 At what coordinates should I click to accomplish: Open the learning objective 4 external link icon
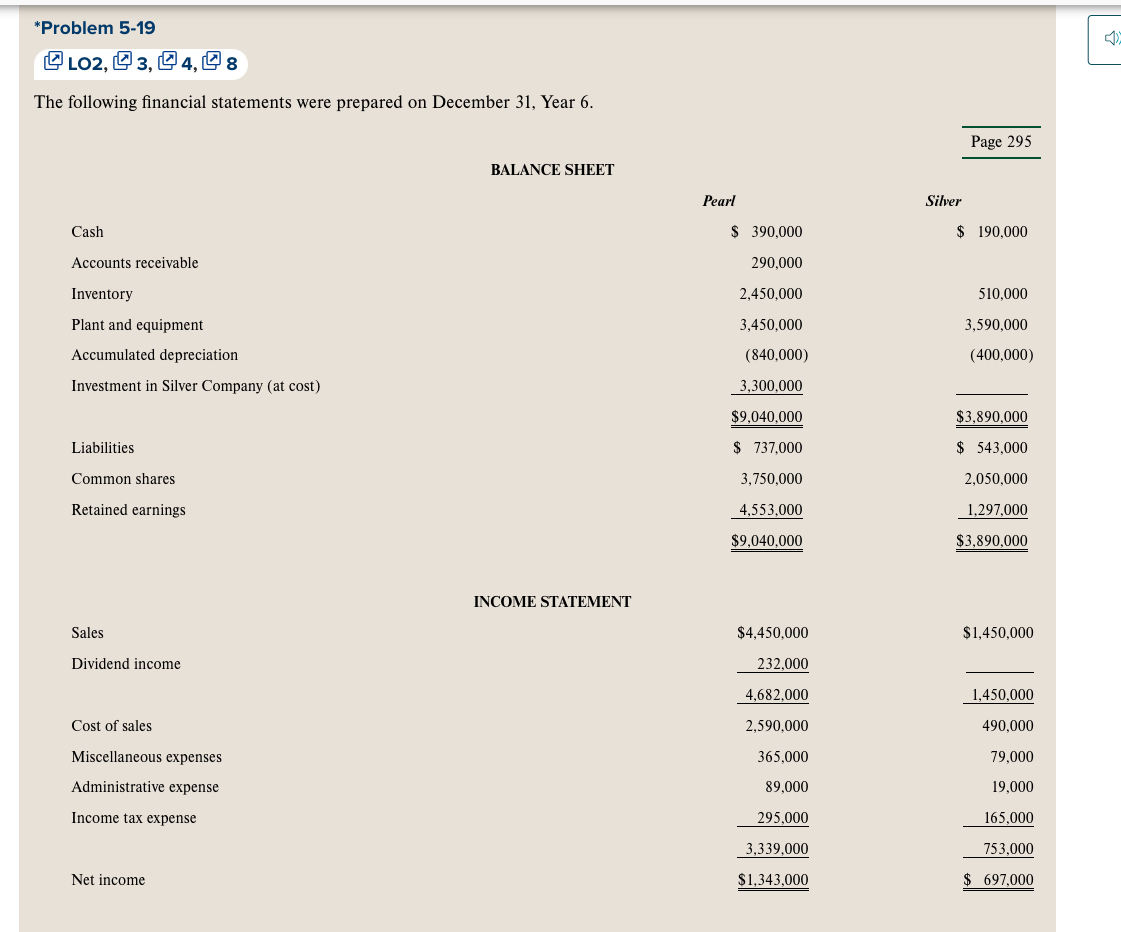pyautogui.click(x=167, y=62)
